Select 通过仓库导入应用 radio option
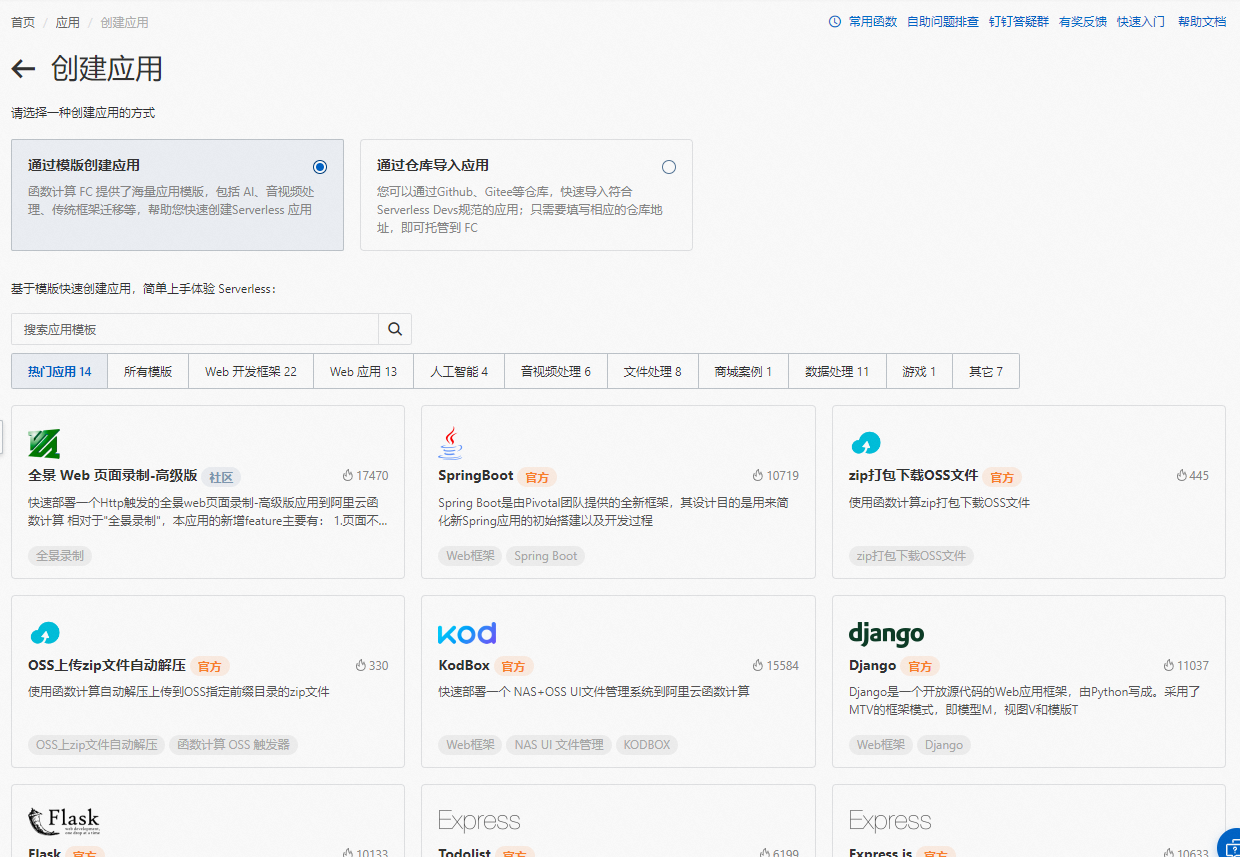 669,167
